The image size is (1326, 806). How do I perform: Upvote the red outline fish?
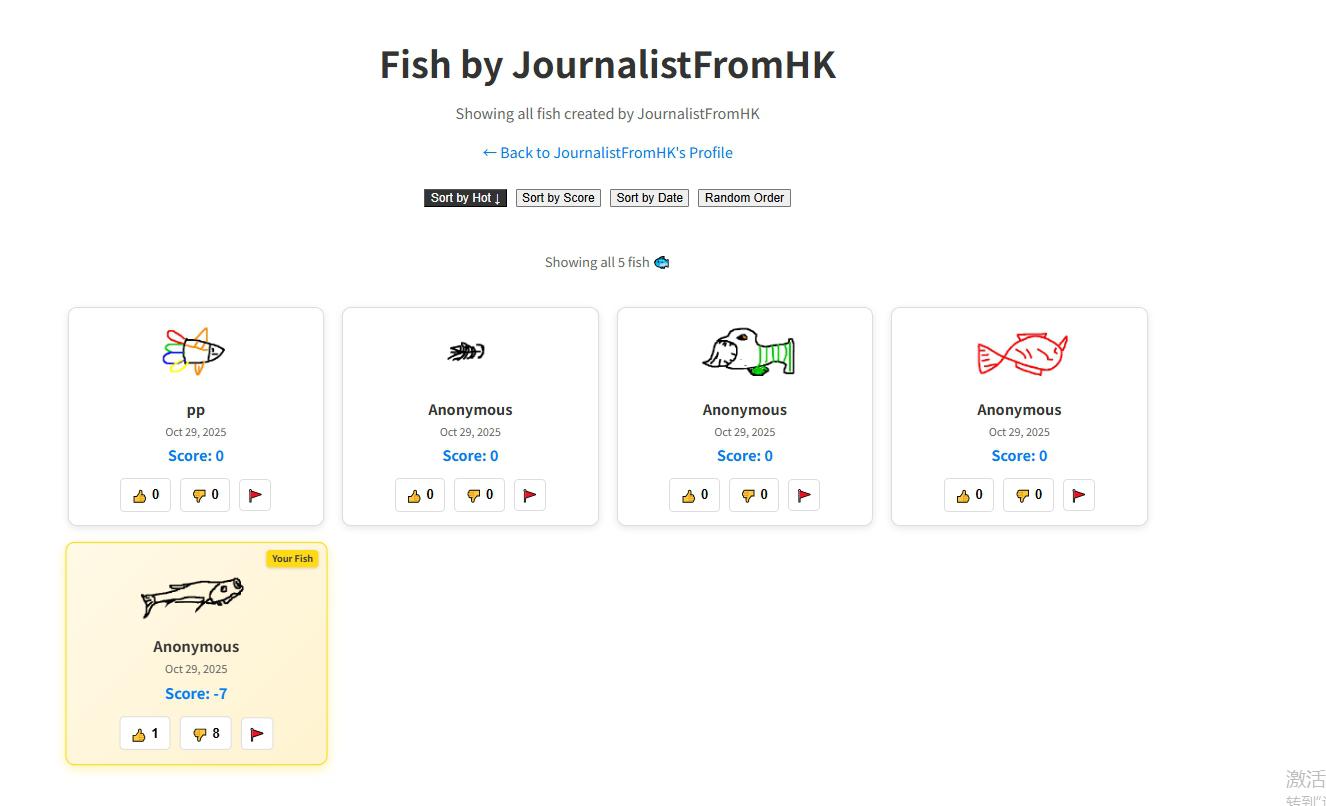pyautogui.click(x=969, y=495)
